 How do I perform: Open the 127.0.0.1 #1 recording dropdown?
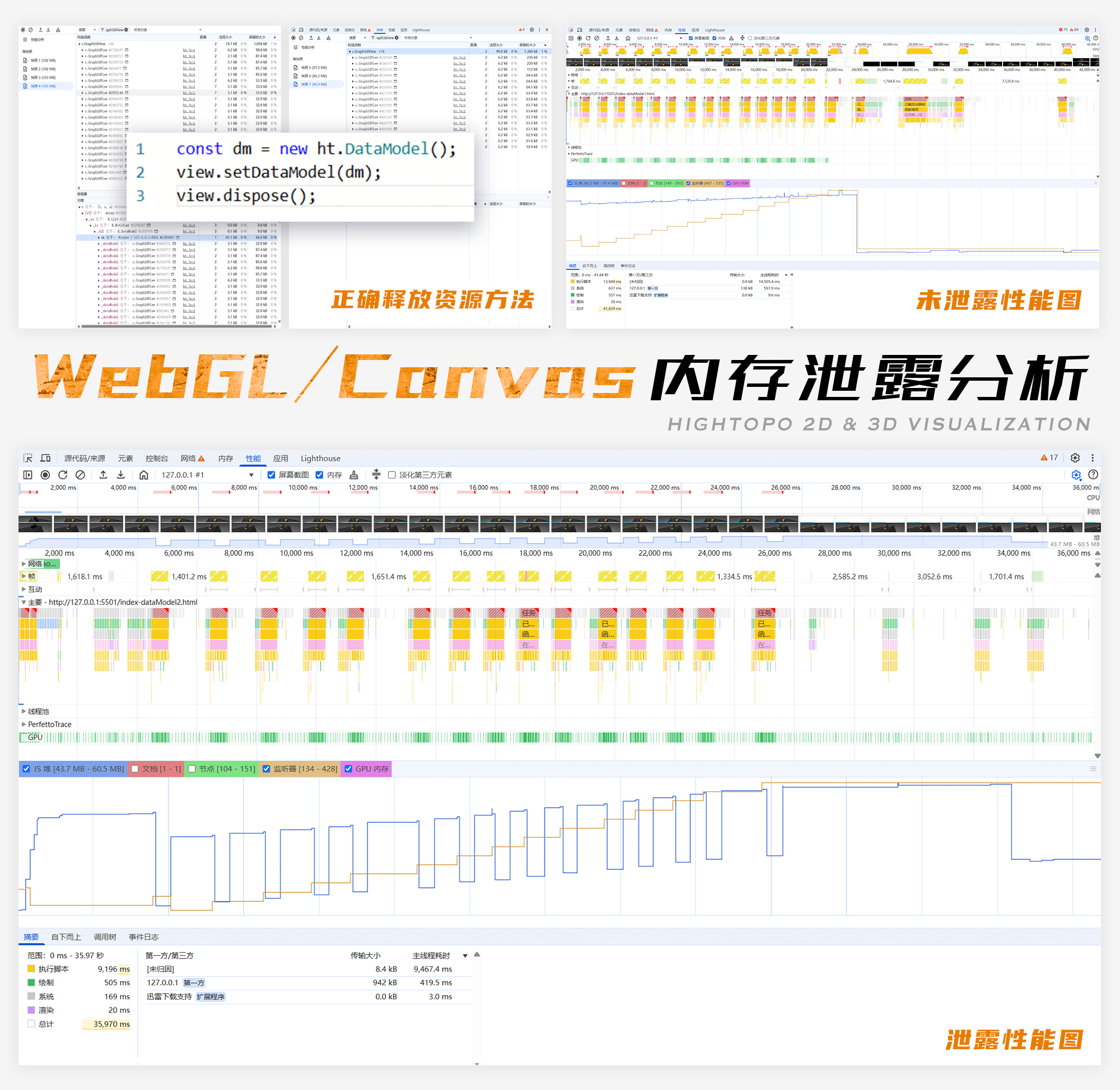[x=251, y=475]
